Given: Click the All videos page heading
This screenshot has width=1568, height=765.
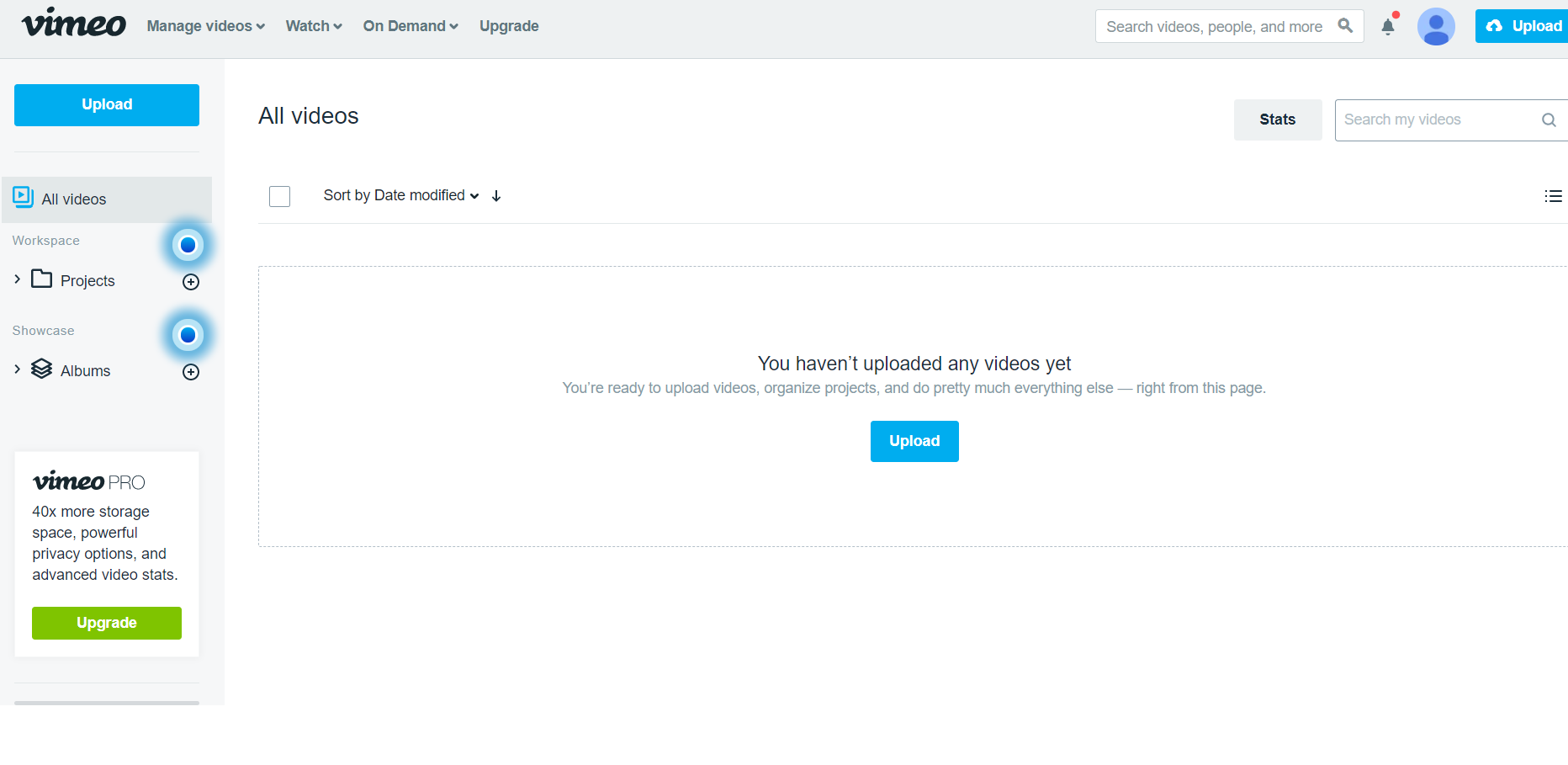Looking at the screenshot, I should point(309,116).
